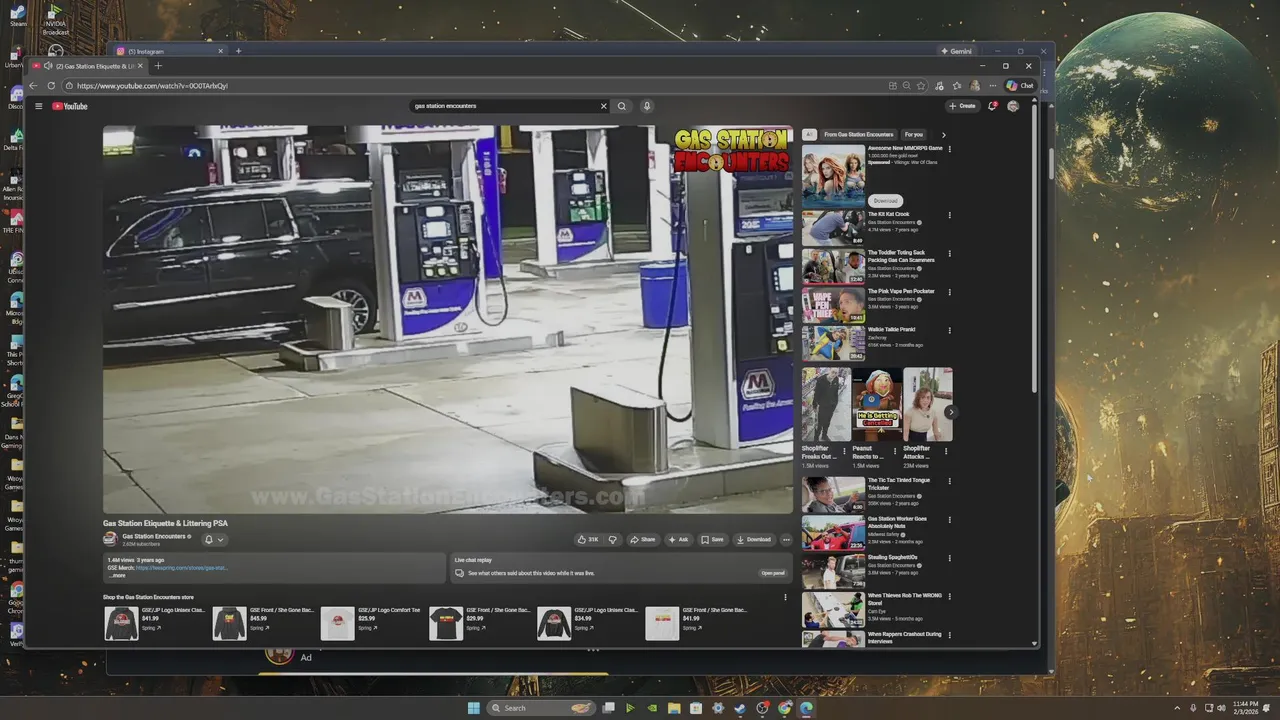Open the YouTube hamburger guide menu
The height and width of the screenshot is (720, 1280).
pos(39,106)
